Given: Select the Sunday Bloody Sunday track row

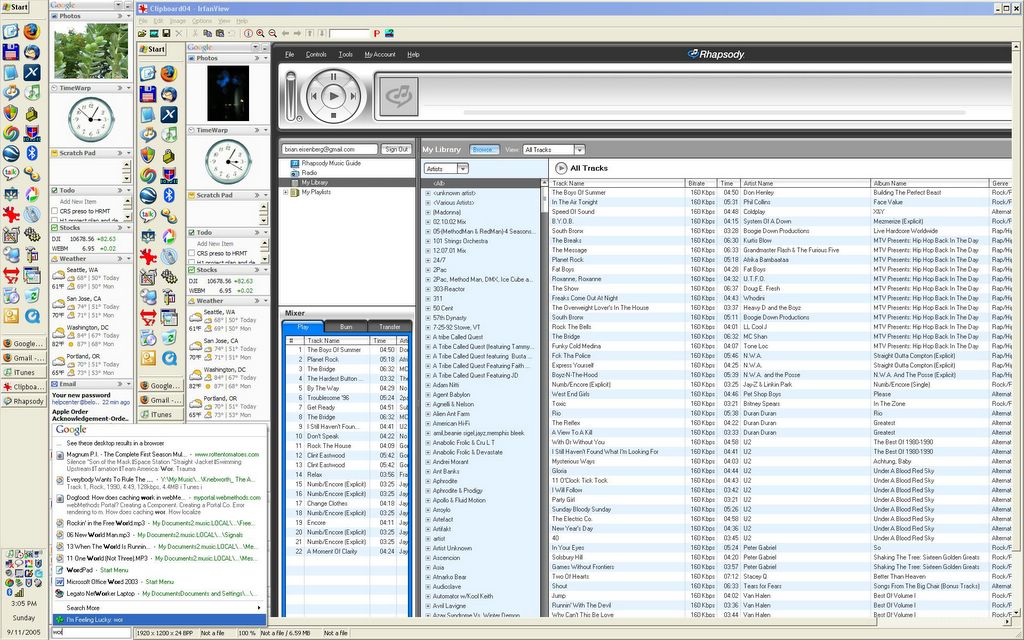Looking at the screenshot, I should [x=780, y=509].
